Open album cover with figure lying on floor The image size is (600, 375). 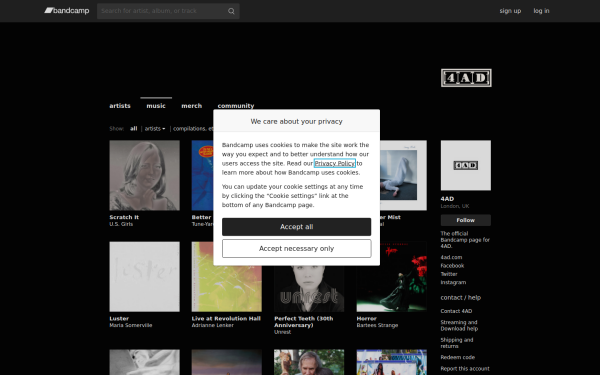403,175
